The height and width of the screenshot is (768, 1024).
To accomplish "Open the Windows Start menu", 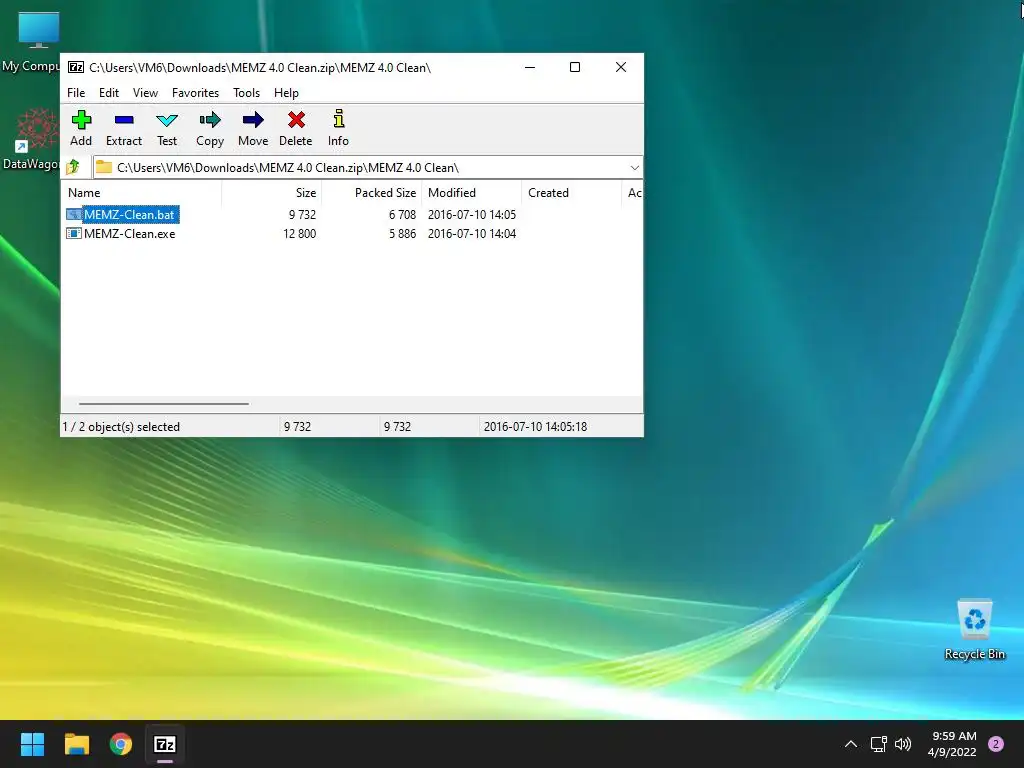I will 32,744.
